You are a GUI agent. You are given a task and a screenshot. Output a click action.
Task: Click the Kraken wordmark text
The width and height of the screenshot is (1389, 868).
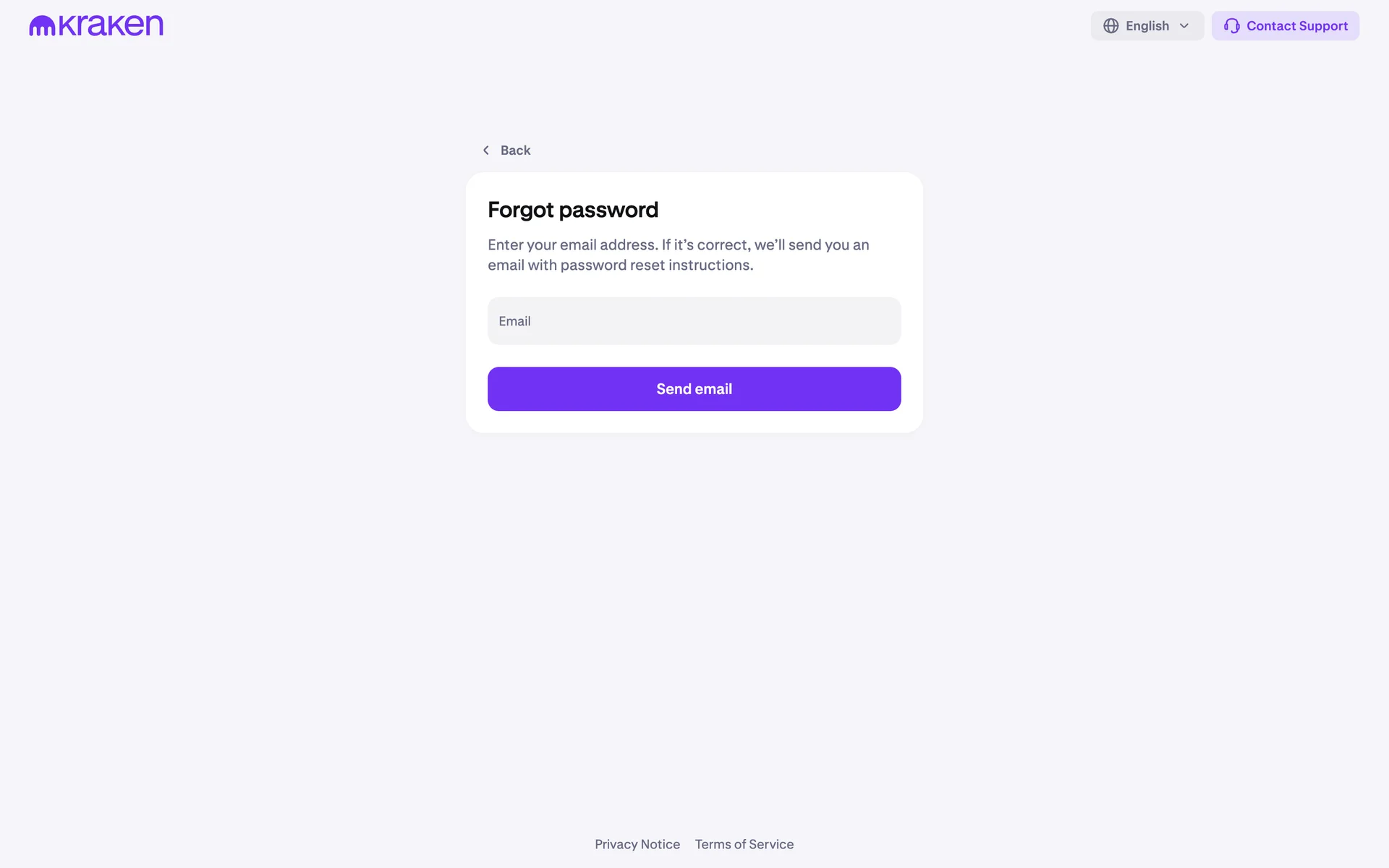point(111,25)
